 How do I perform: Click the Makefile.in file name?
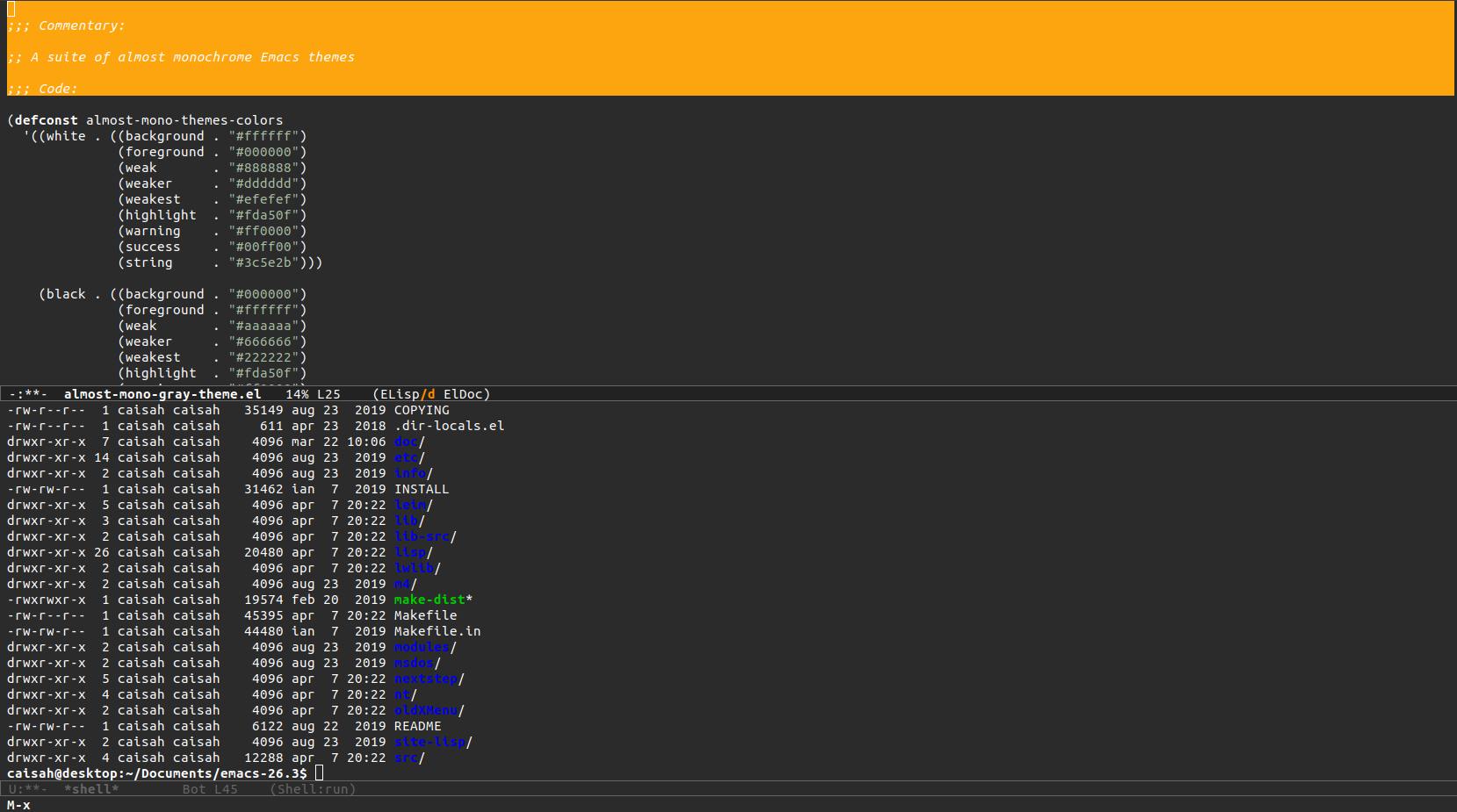click(x=437, y=631)
